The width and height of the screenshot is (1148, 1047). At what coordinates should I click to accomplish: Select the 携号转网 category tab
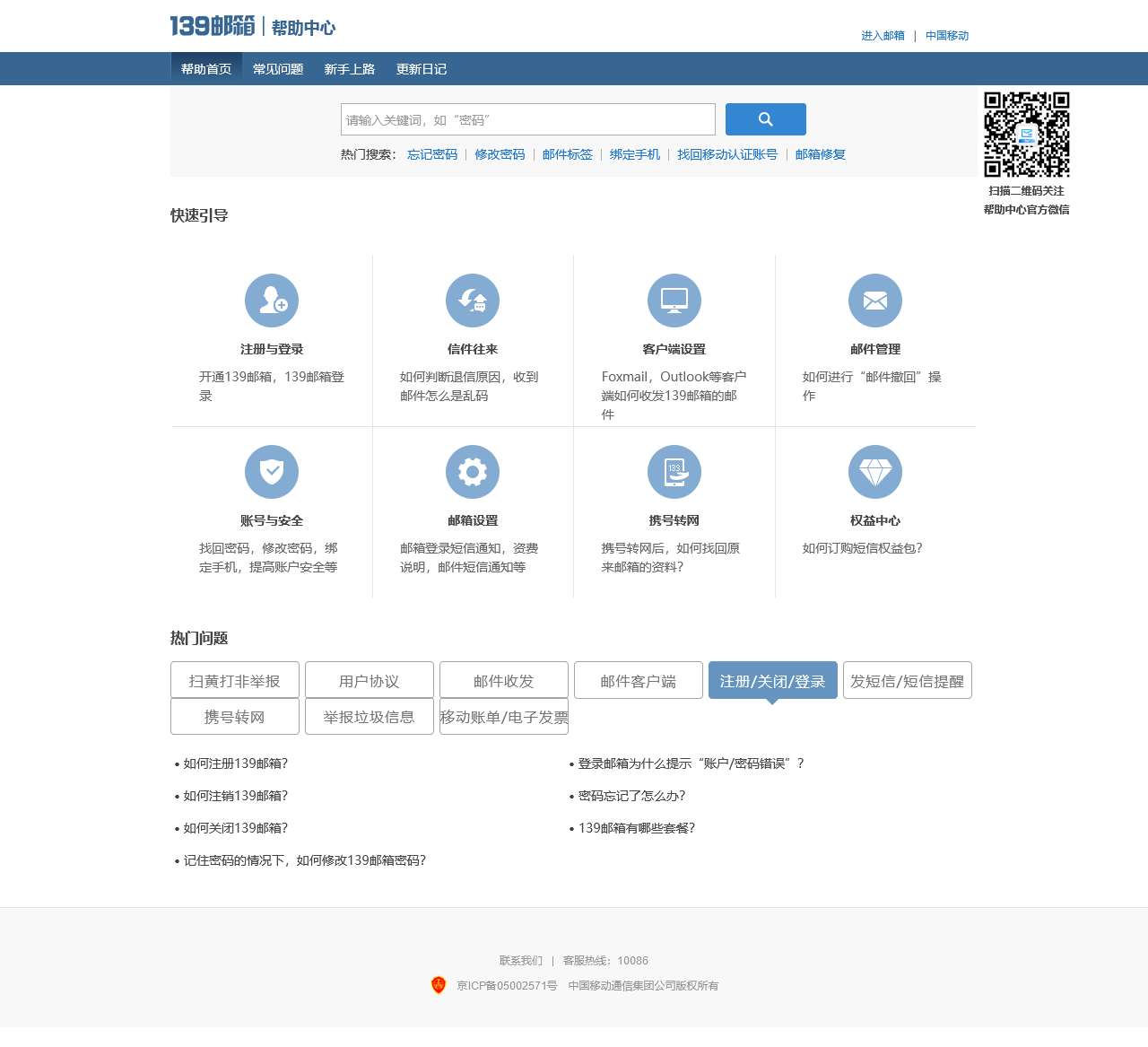tap(235, 716)
